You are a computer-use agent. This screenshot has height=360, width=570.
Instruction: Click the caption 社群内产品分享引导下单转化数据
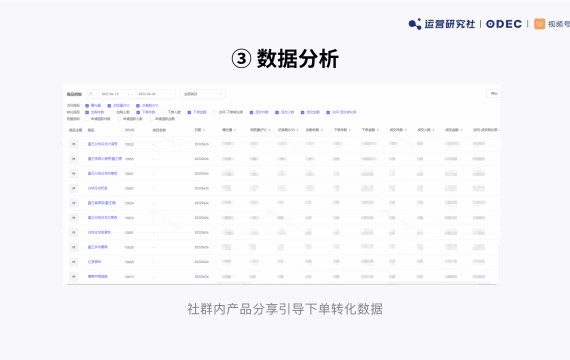285,309
